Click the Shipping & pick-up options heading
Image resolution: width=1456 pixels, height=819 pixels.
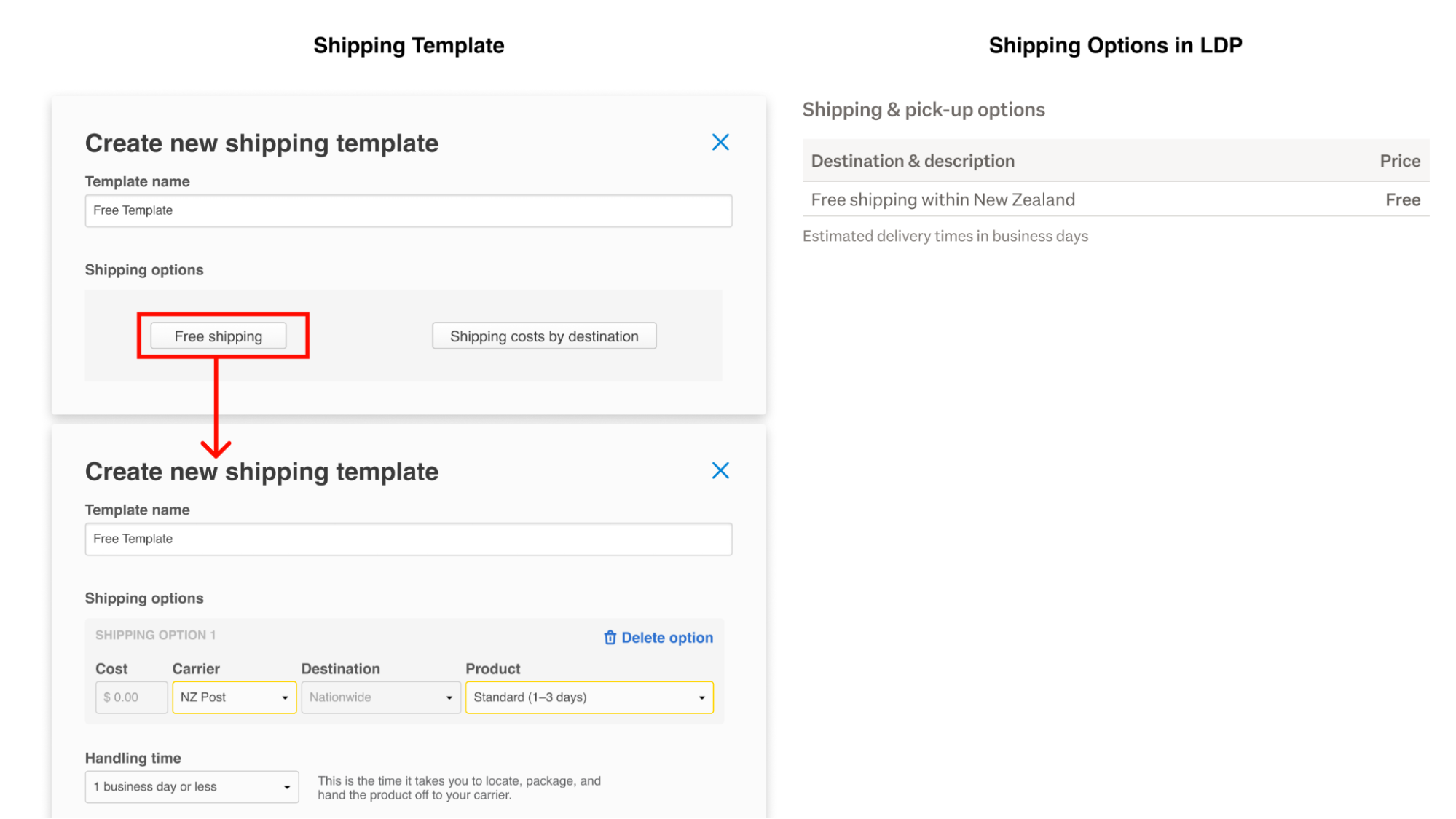[x=923, y=109]
